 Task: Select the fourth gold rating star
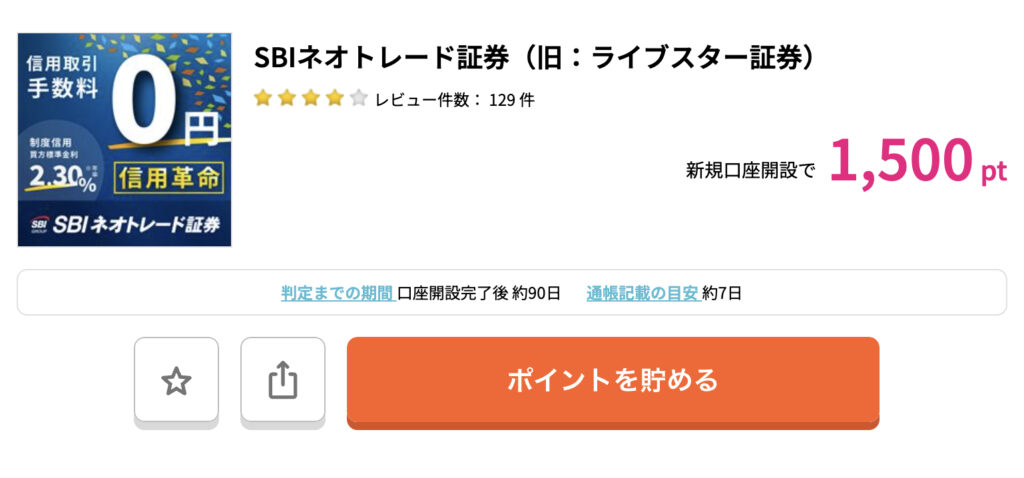pyautogui.click(x=334, y=99)
